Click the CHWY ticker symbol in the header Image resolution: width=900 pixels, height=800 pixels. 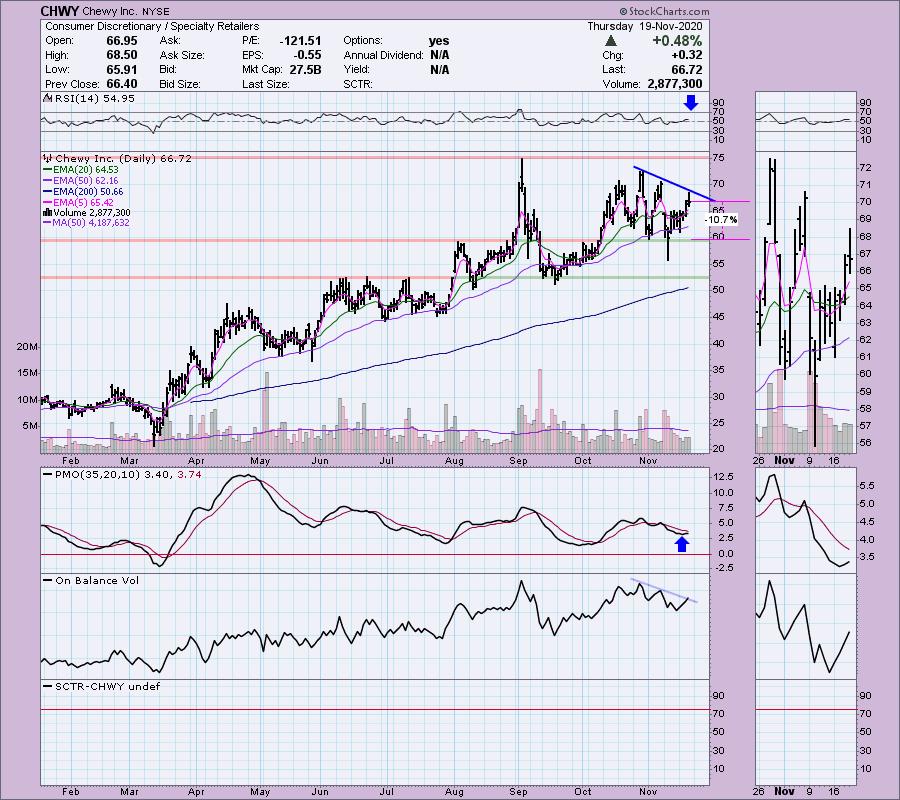click(x=60, y=11)
